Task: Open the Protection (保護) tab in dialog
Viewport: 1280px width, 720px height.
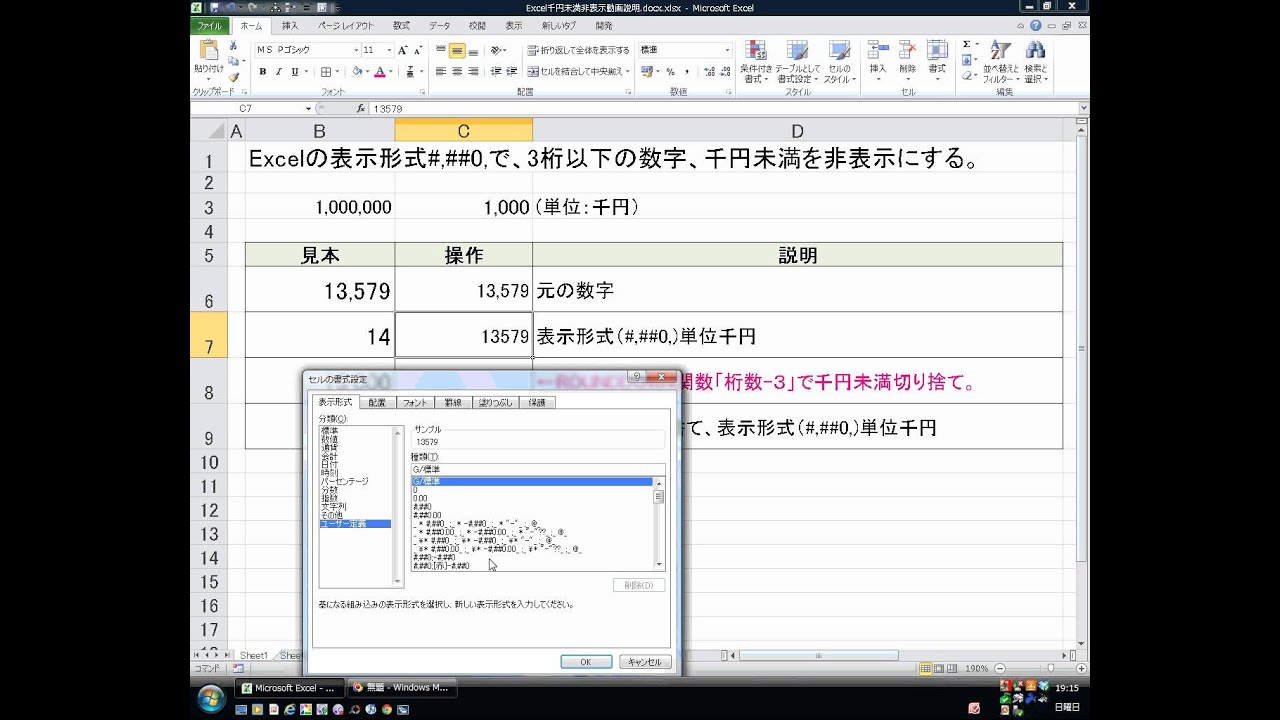Action: [x=537, y=402]
